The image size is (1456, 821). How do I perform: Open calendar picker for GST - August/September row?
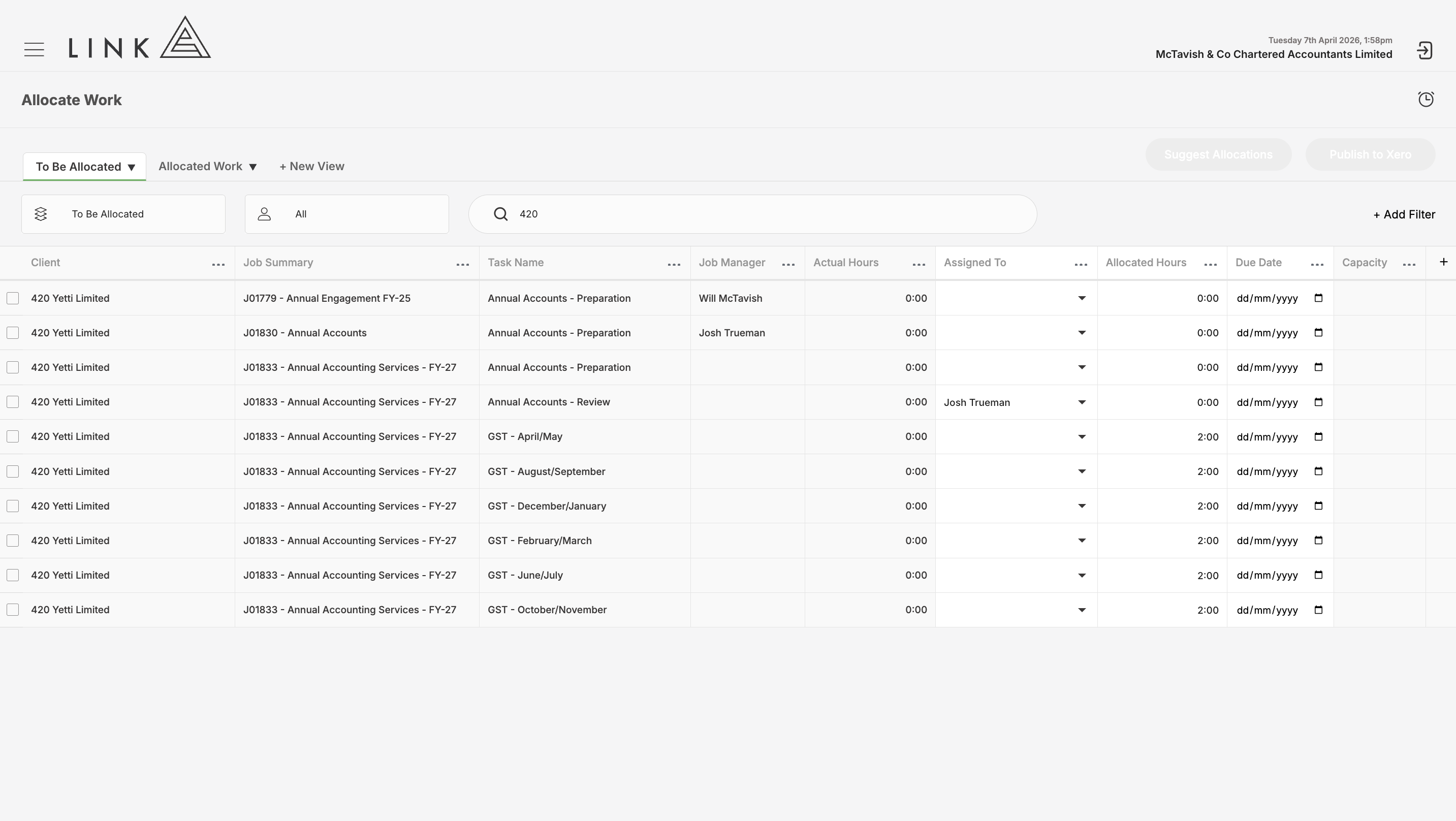click(1319, 471)
